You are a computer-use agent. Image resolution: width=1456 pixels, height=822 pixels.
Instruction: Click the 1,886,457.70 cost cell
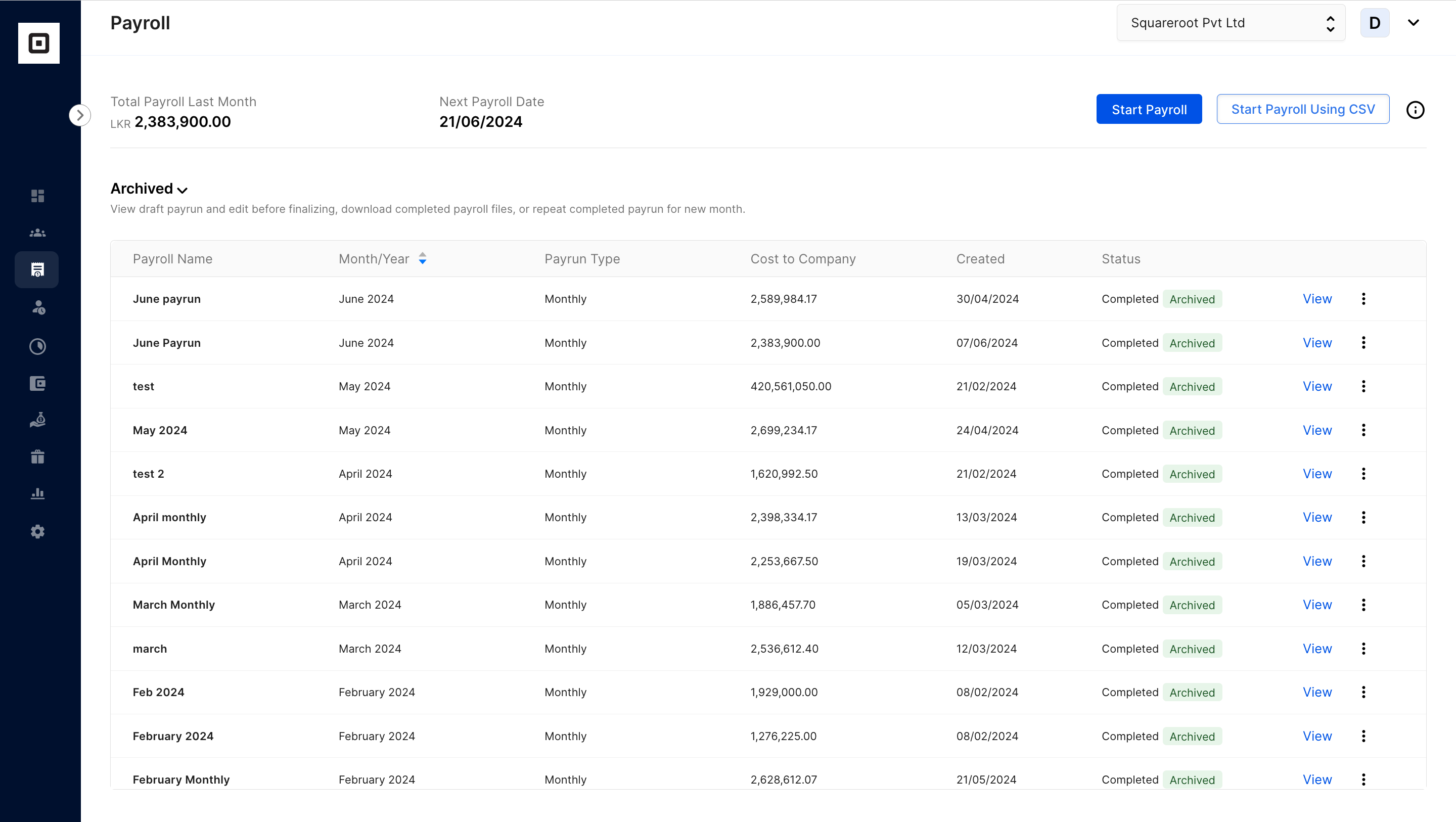[x=783, y=605]
